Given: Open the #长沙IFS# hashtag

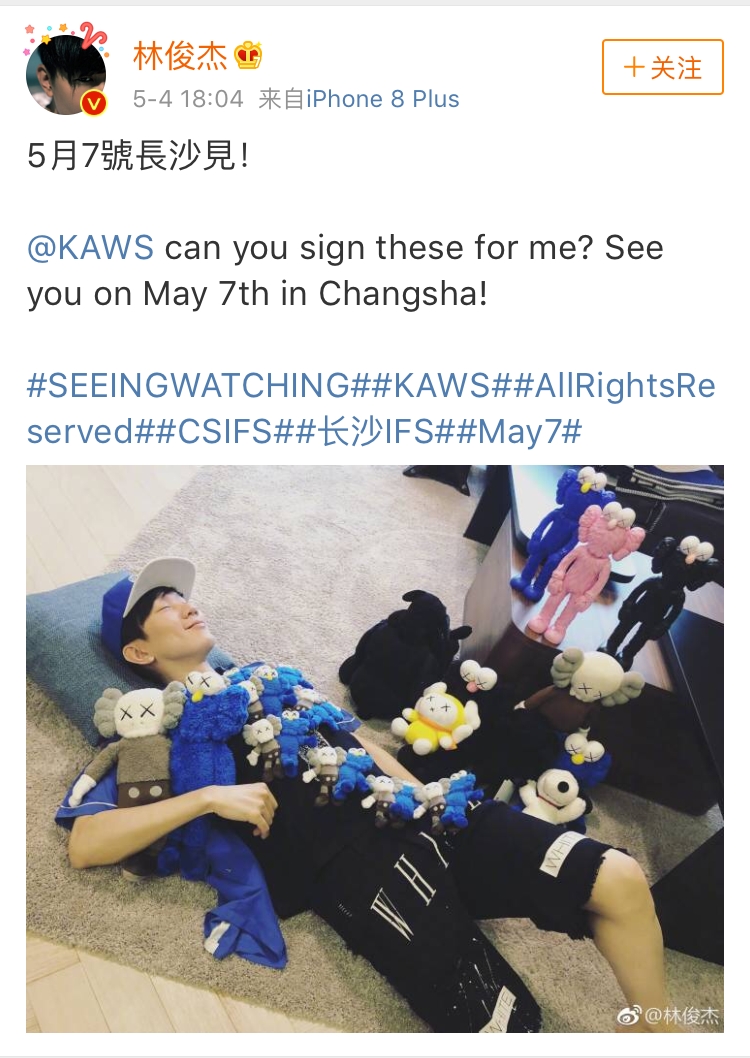Looking at the screenshot, I should click(x=375, y=432).
